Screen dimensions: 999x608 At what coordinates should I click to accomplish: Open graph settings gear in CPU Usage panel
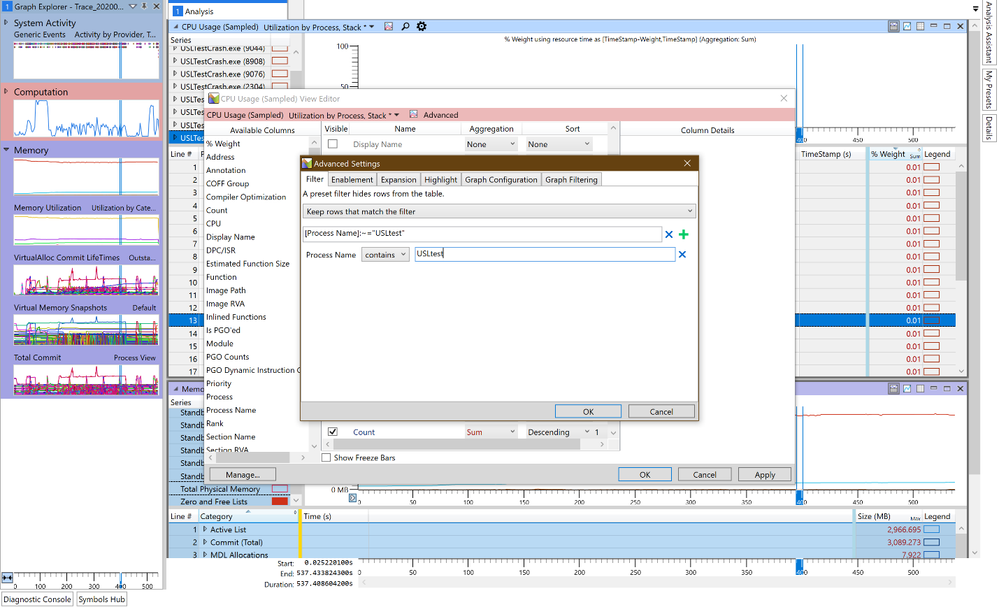[421, 27]
